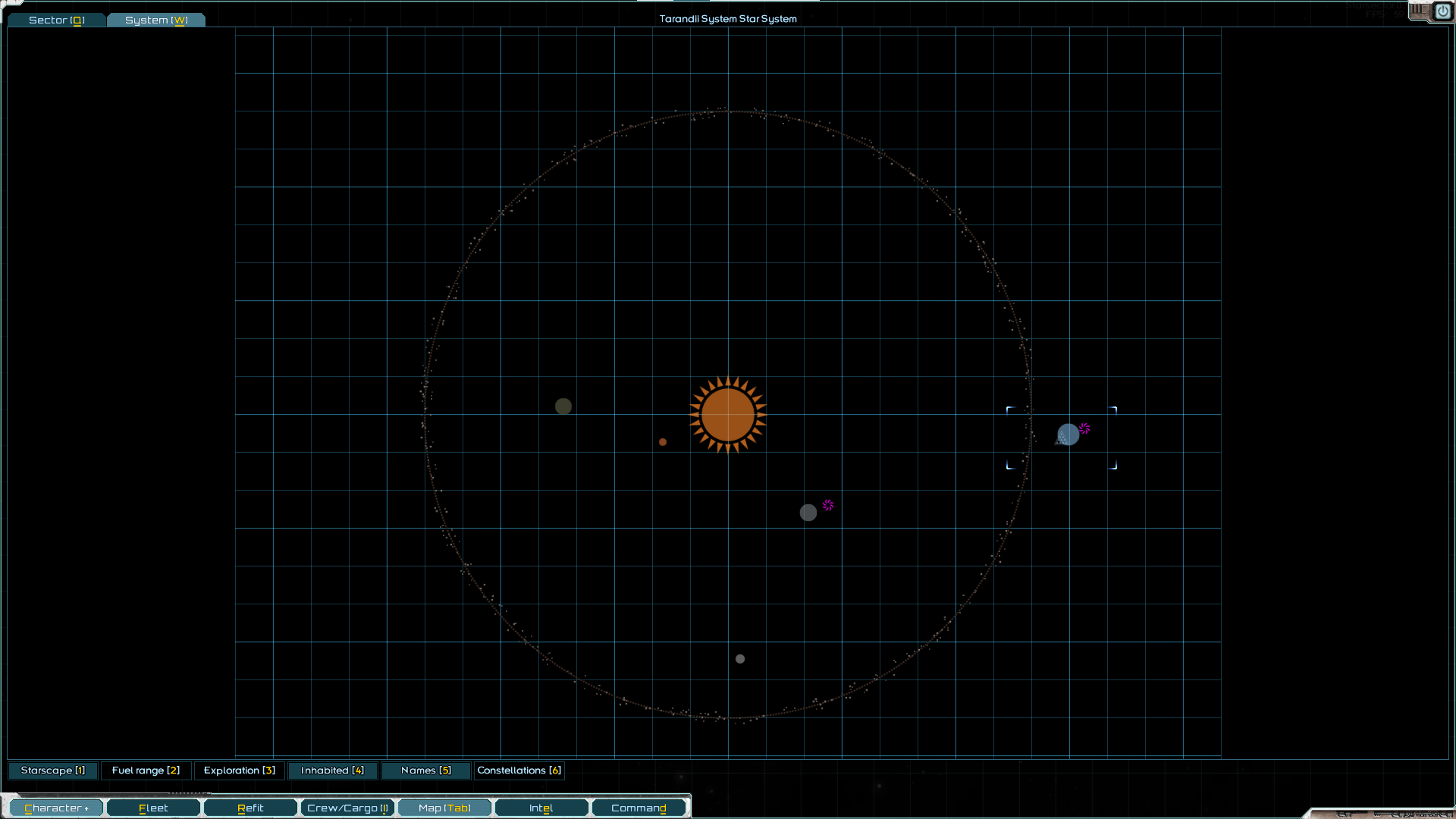Select the small gray planet at bottom
1456x819 pixels.
coord(740,659)
